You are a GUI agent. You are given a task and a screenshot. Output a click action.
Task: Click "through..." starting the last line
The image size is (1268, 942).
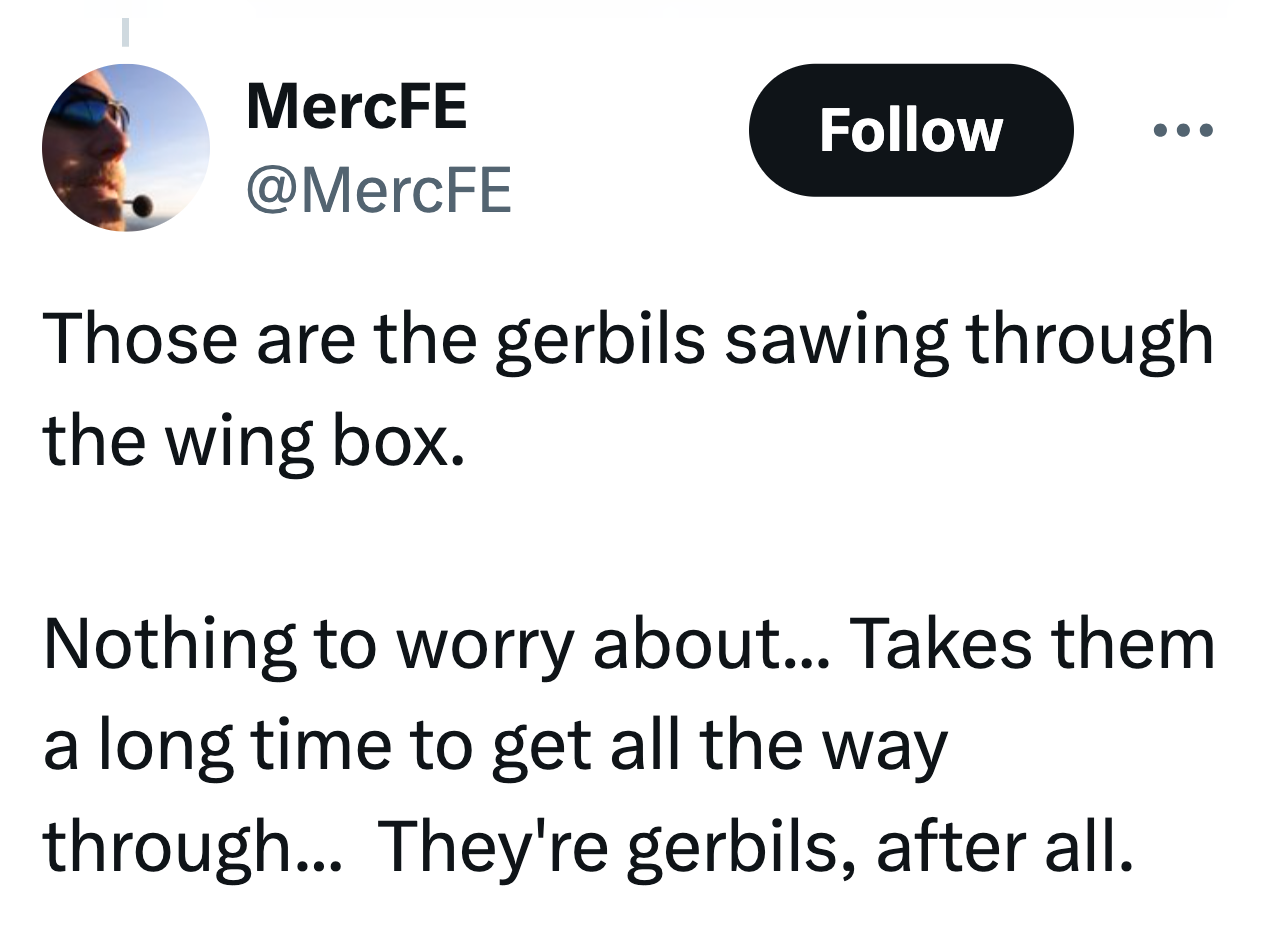click(192, 848)
